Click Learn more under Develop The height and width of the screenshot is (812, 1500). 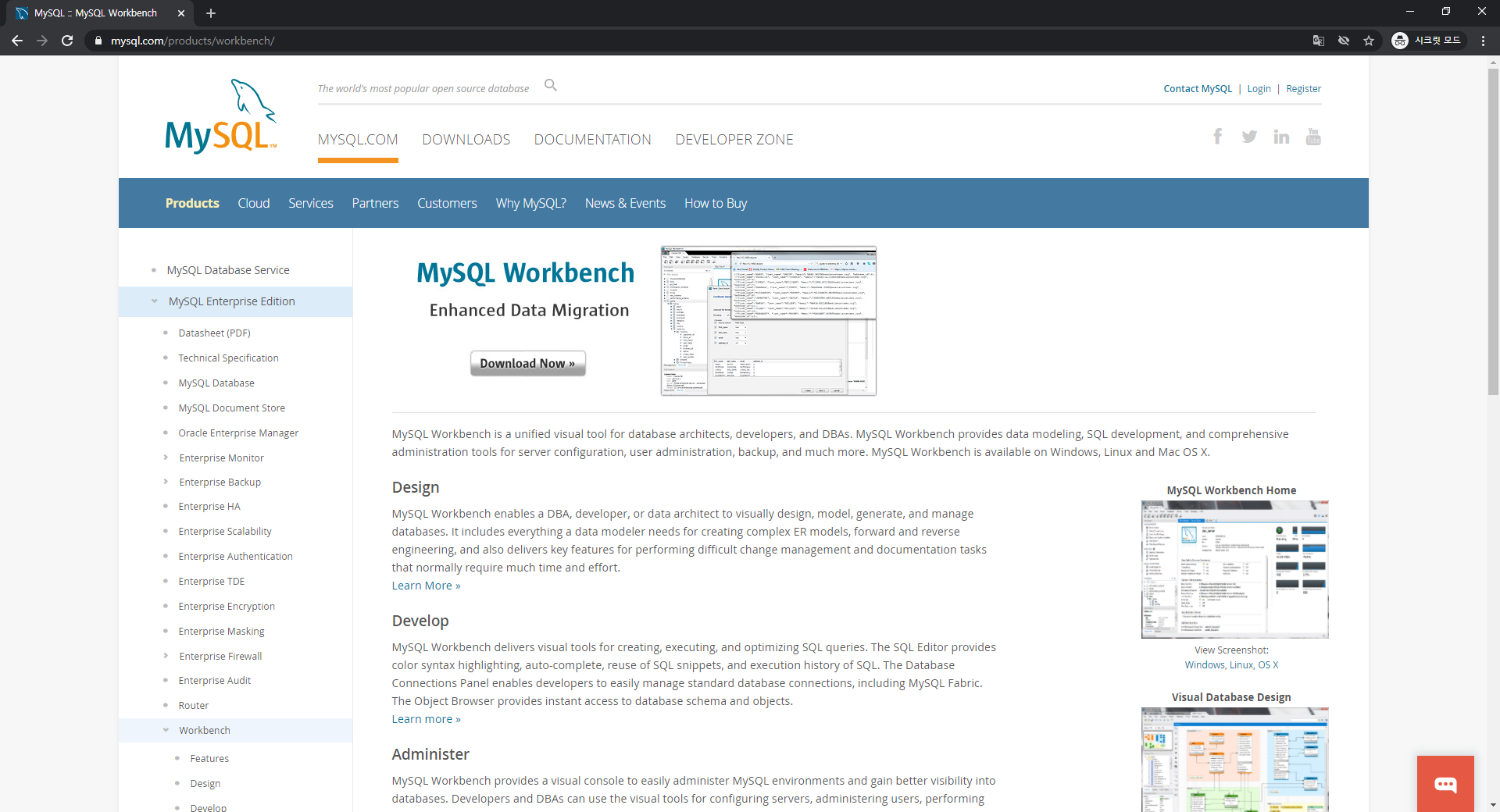[x=427, y=719]
